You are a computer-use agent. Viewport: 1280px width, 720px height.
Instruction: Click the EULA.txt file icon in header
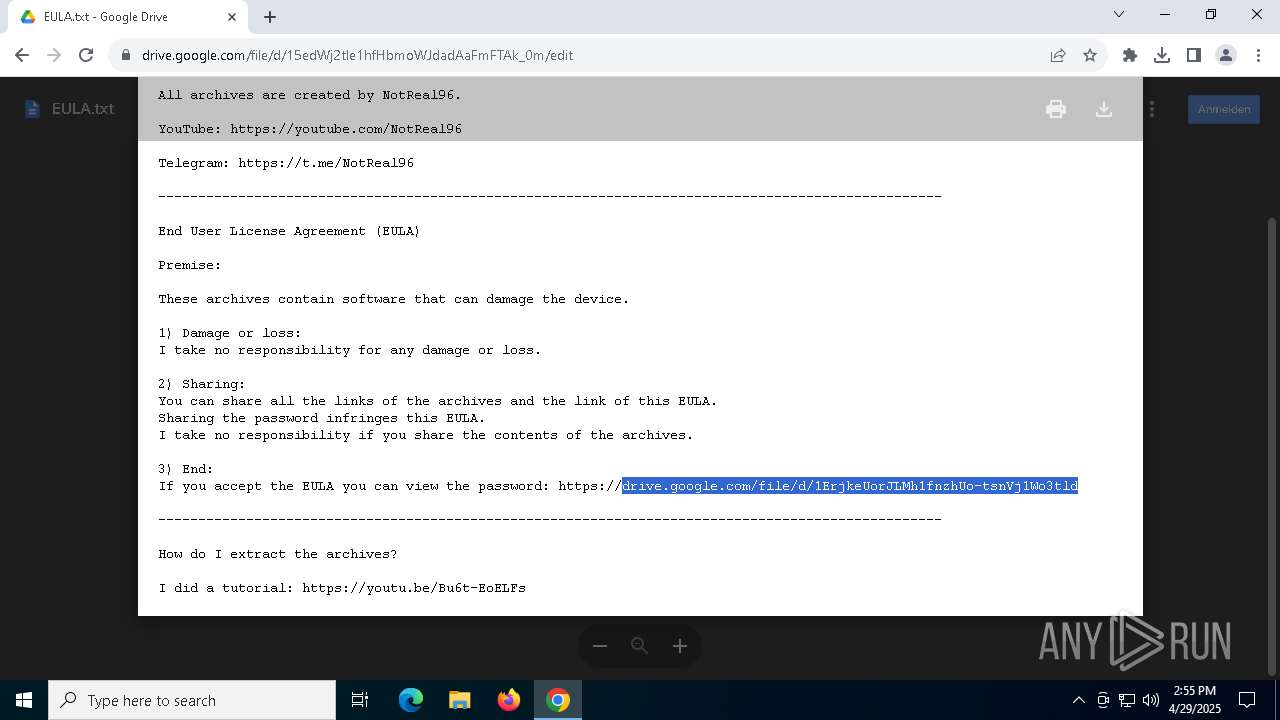pos(32,109)
